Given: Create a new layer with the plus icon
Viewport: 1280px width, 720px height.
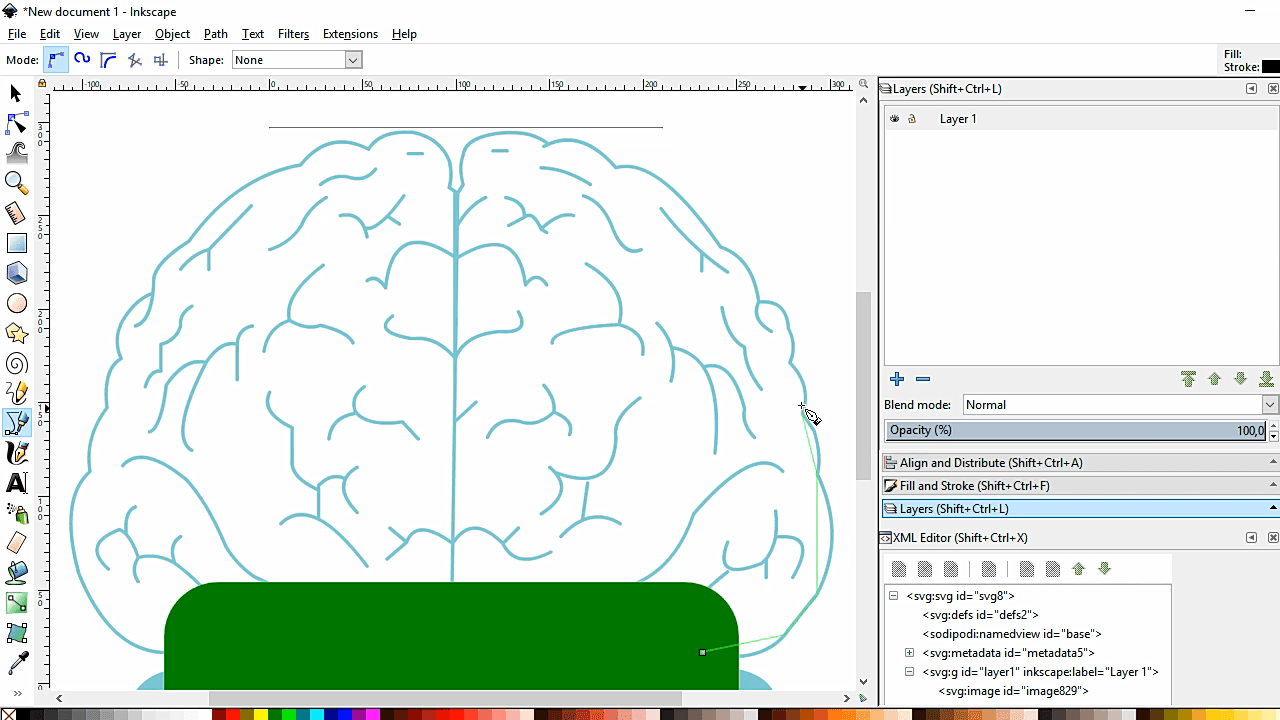Looking at the screenshot, I should pyautogui.click(x=897, y=379).
